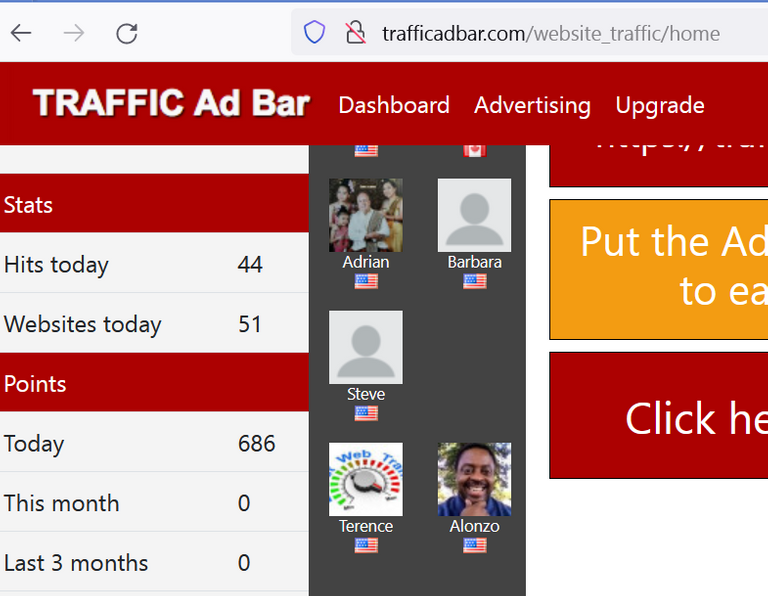Image resolution: width=768 pixels, height=596 pixels.
Task: Click the red 'Click he' button
Action: click(659, 415)
